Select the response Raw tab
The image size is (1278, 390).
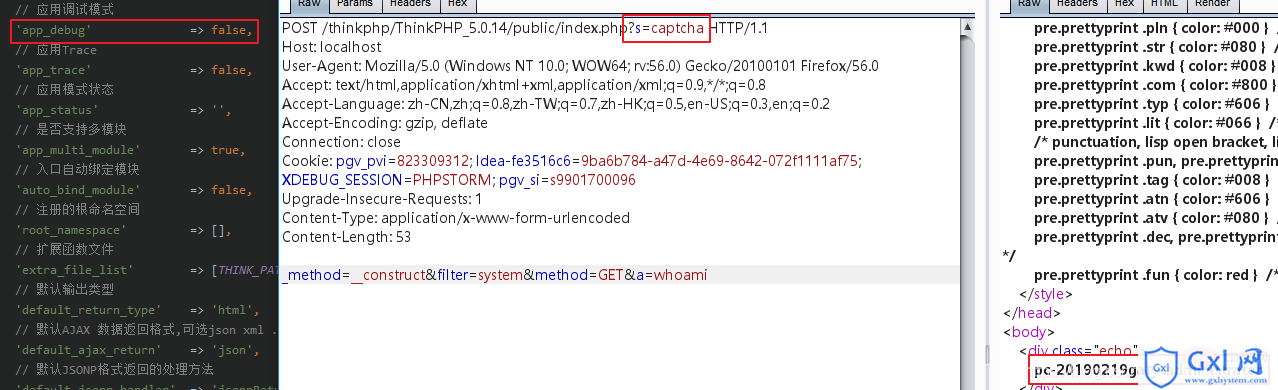1029,4
